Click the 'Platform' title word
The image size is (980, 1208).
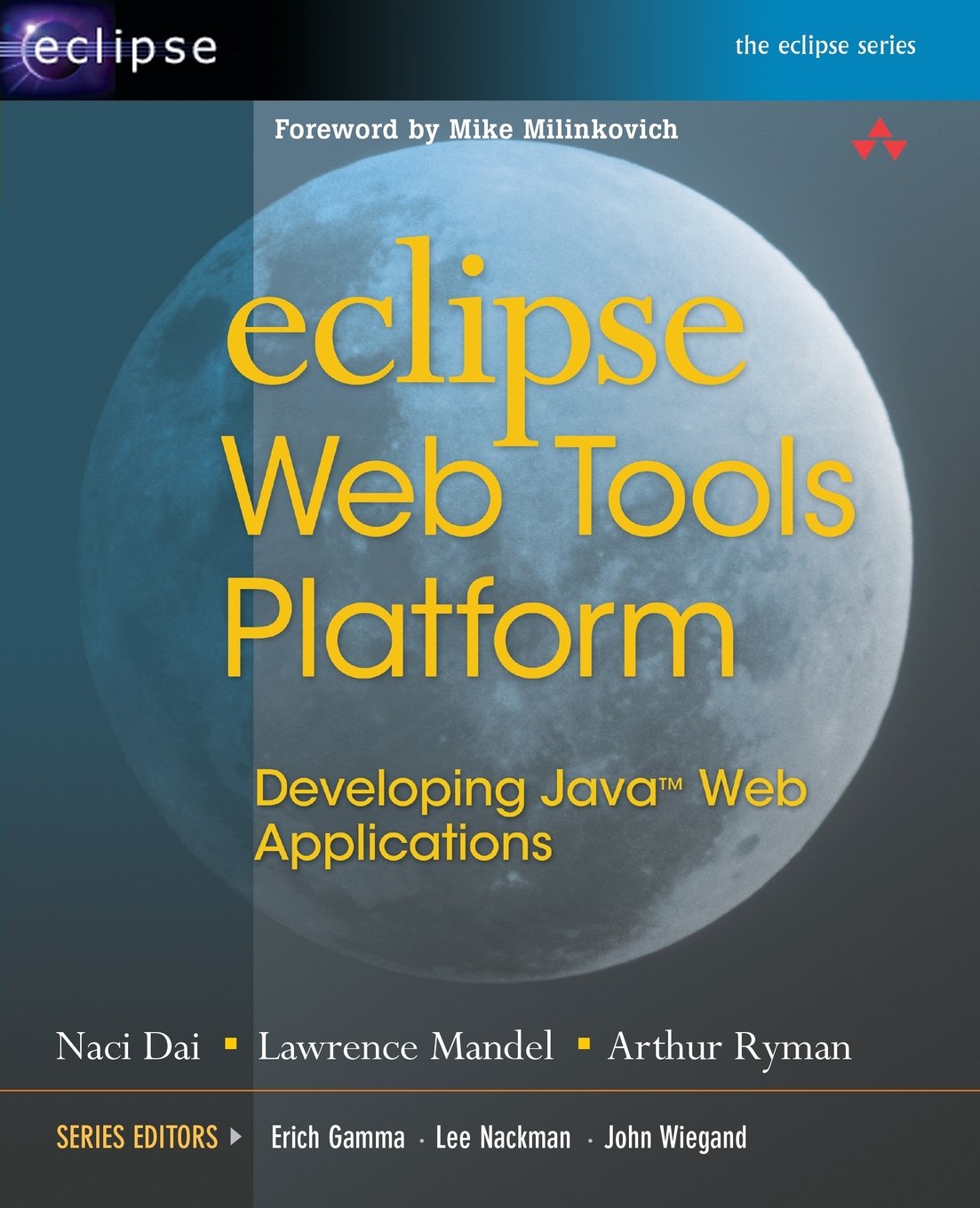click(x=481, y=627)
